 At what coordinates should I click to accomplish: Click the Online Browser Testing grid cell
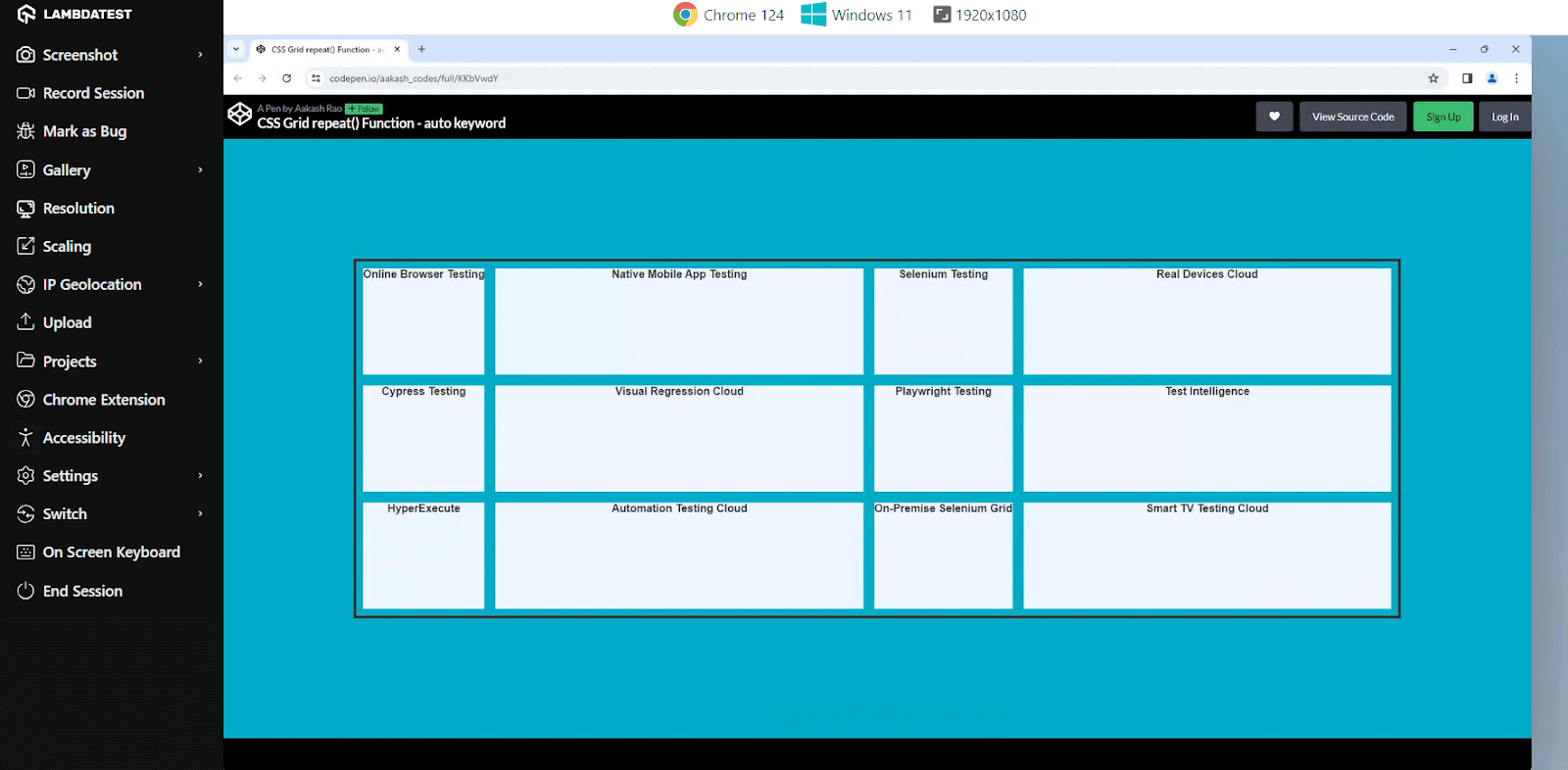423,321
